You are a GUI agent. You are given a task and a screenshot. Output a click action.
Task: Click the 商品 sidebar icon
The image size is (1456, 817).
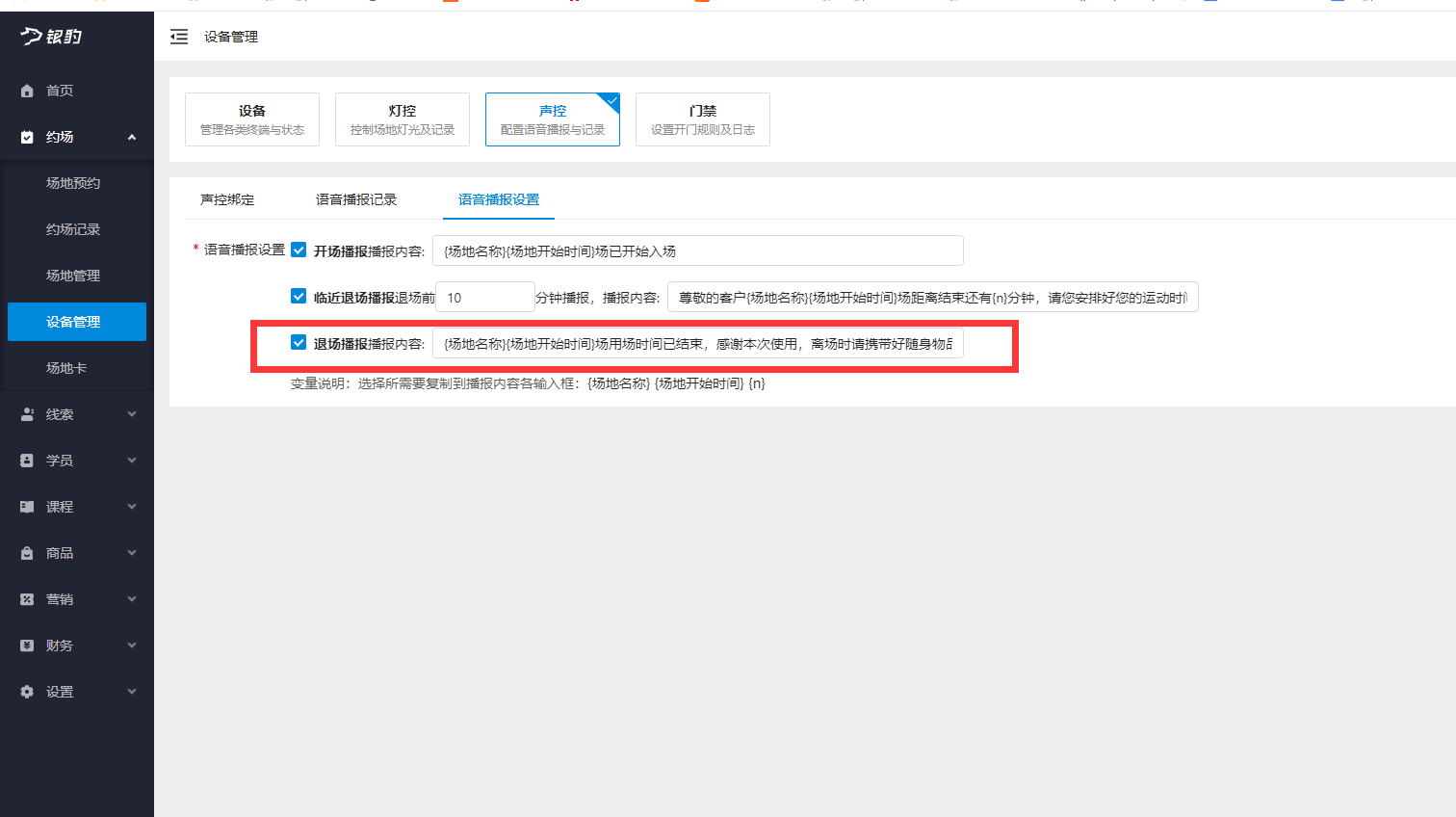(x=26, y=552)
